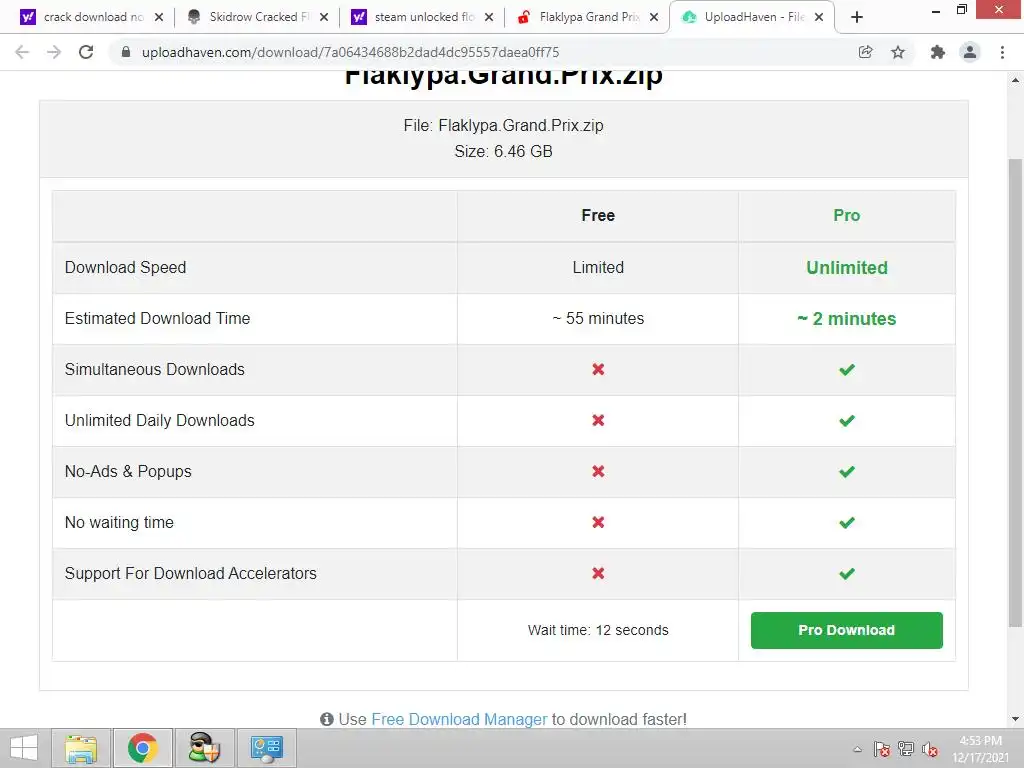Click the Action Center flag tray icon
This screenshot has width=1024, height=768.
882,750
